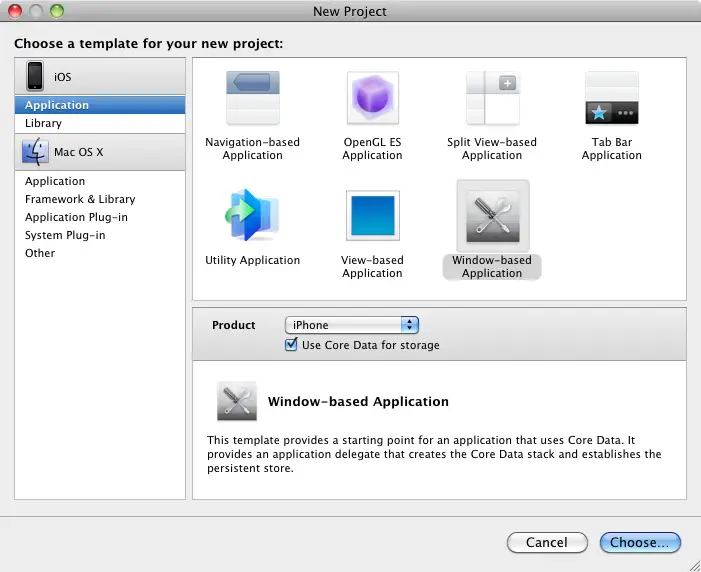Pick the Split View-based Application icon

pyautogui.click(x=492, y=98)
